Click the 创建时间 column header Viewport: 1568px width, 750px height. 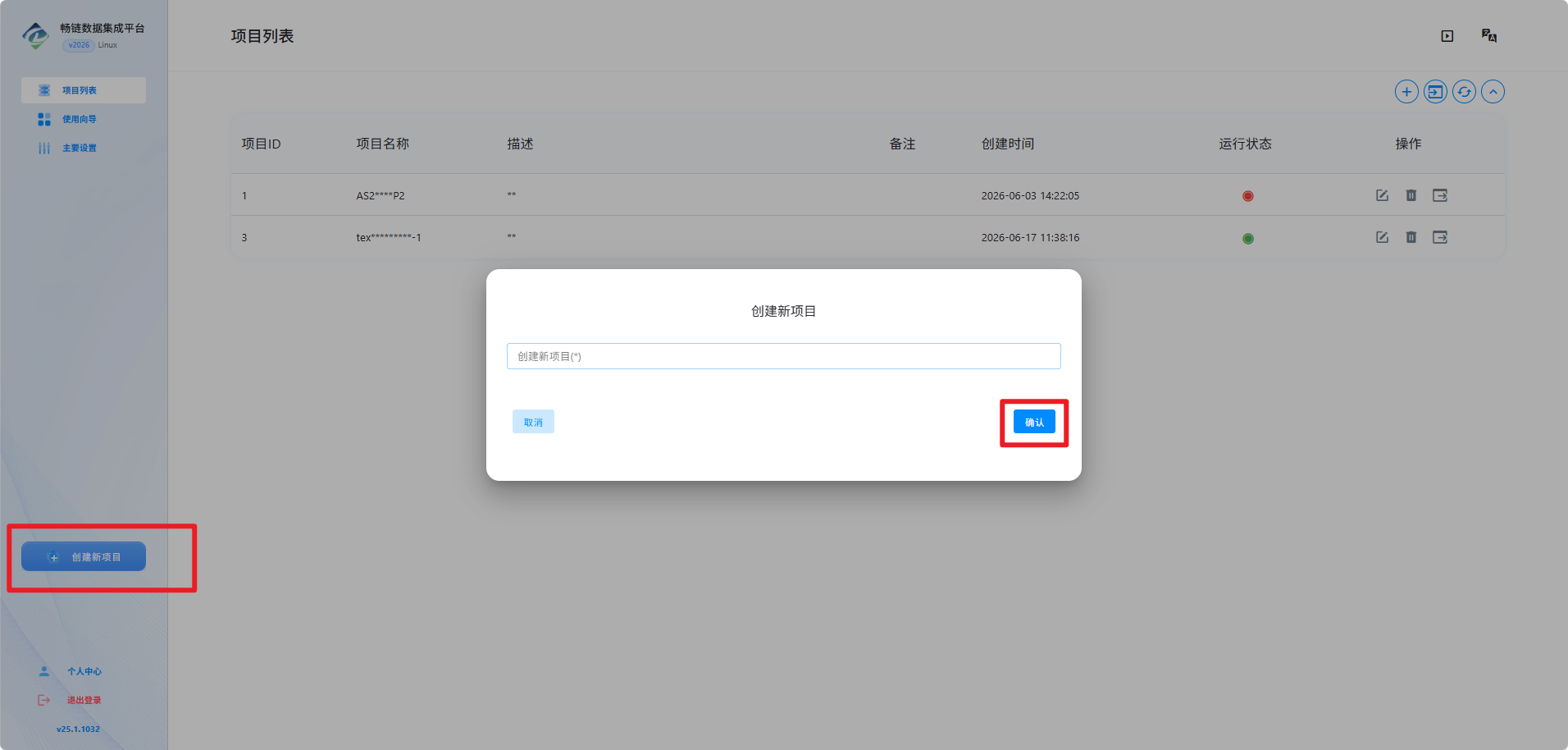1008,144
